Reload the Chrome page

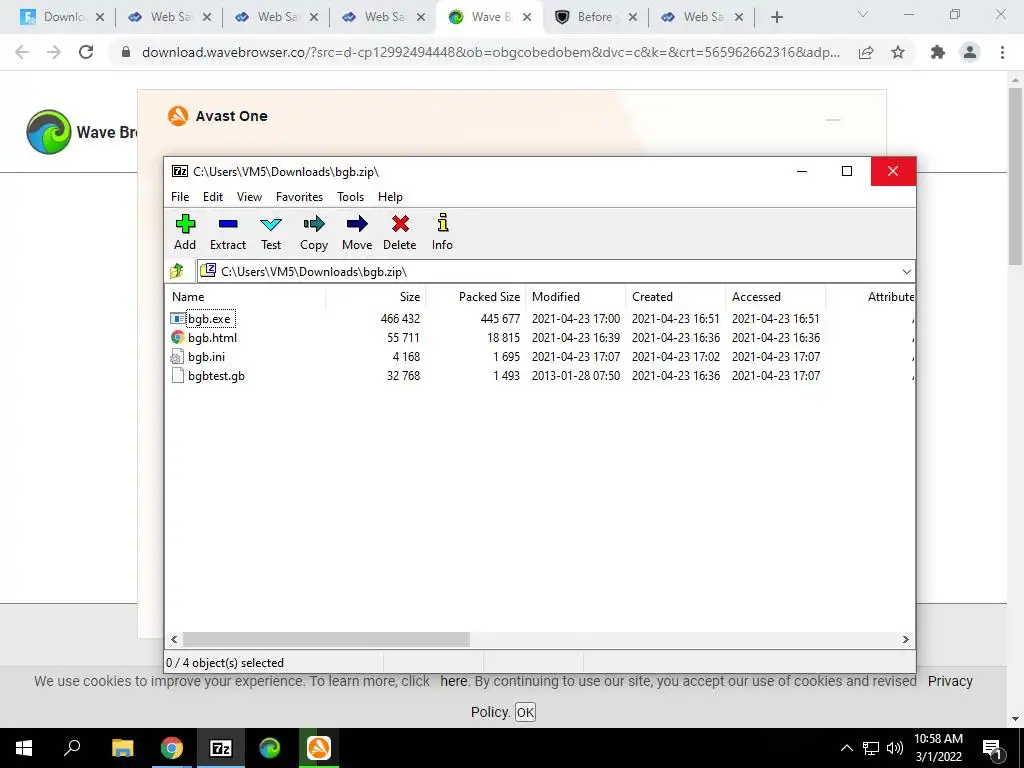pyautogui.click(x=86, y=52)
